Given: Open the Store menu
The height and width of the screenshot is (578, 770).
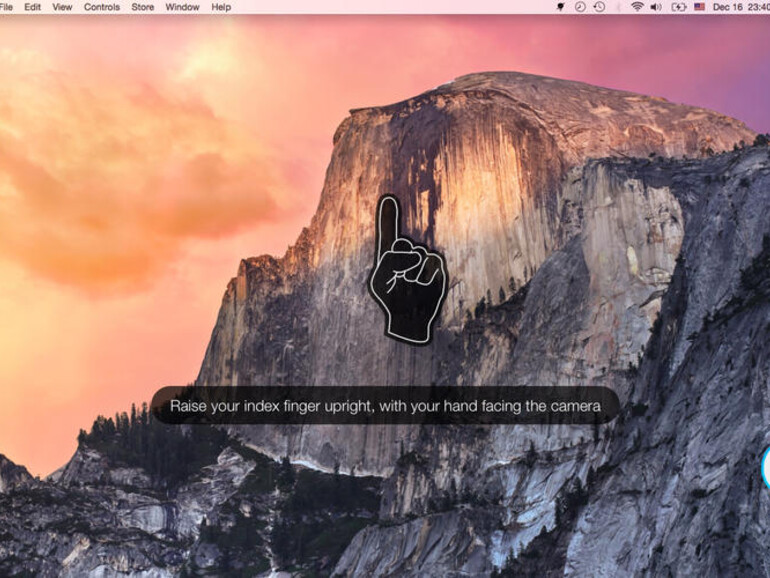Looking at the screenshot, I should point(142,7).
